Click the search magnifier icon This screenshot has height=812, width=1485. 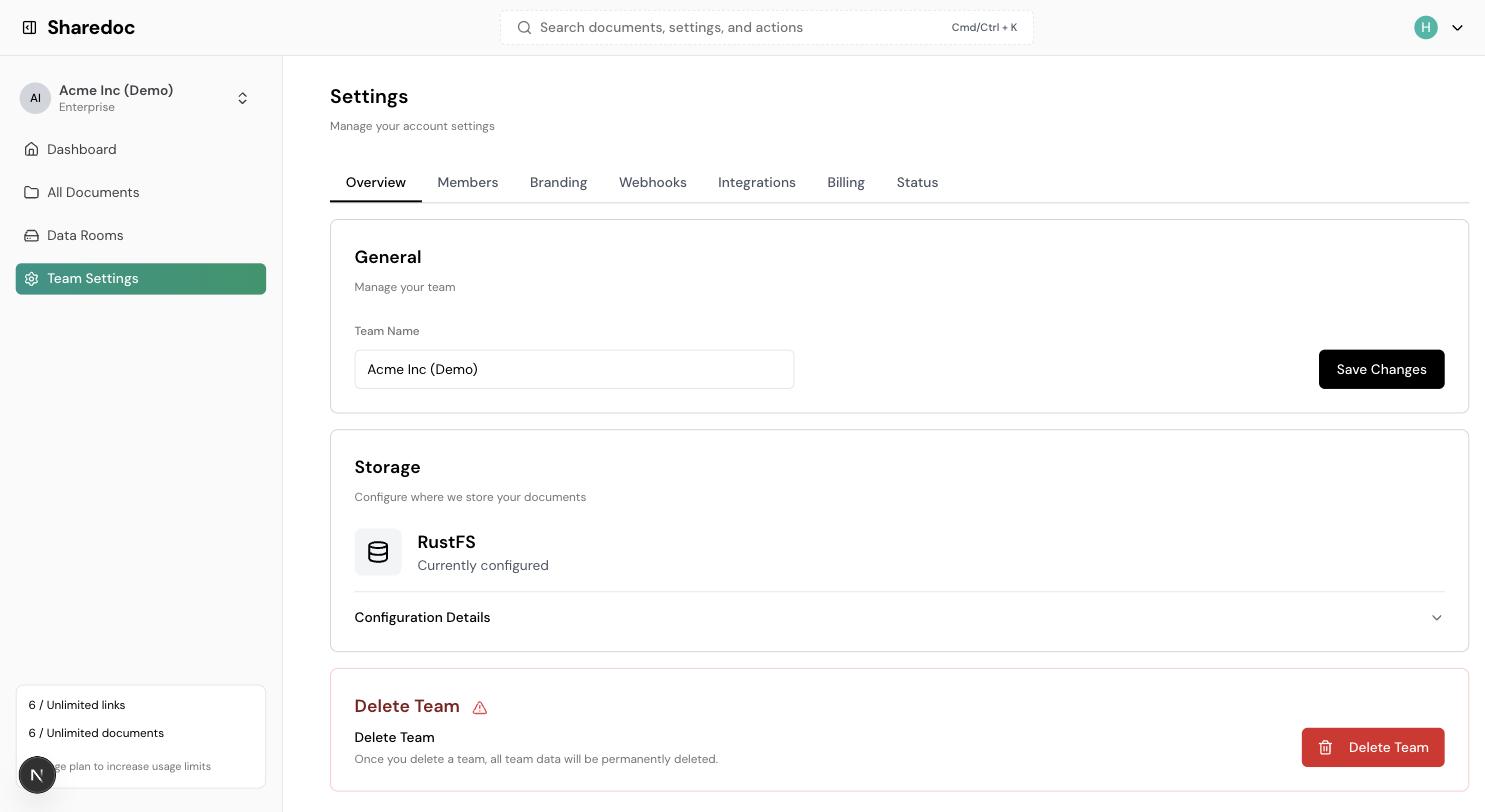[x=523, y=28]
